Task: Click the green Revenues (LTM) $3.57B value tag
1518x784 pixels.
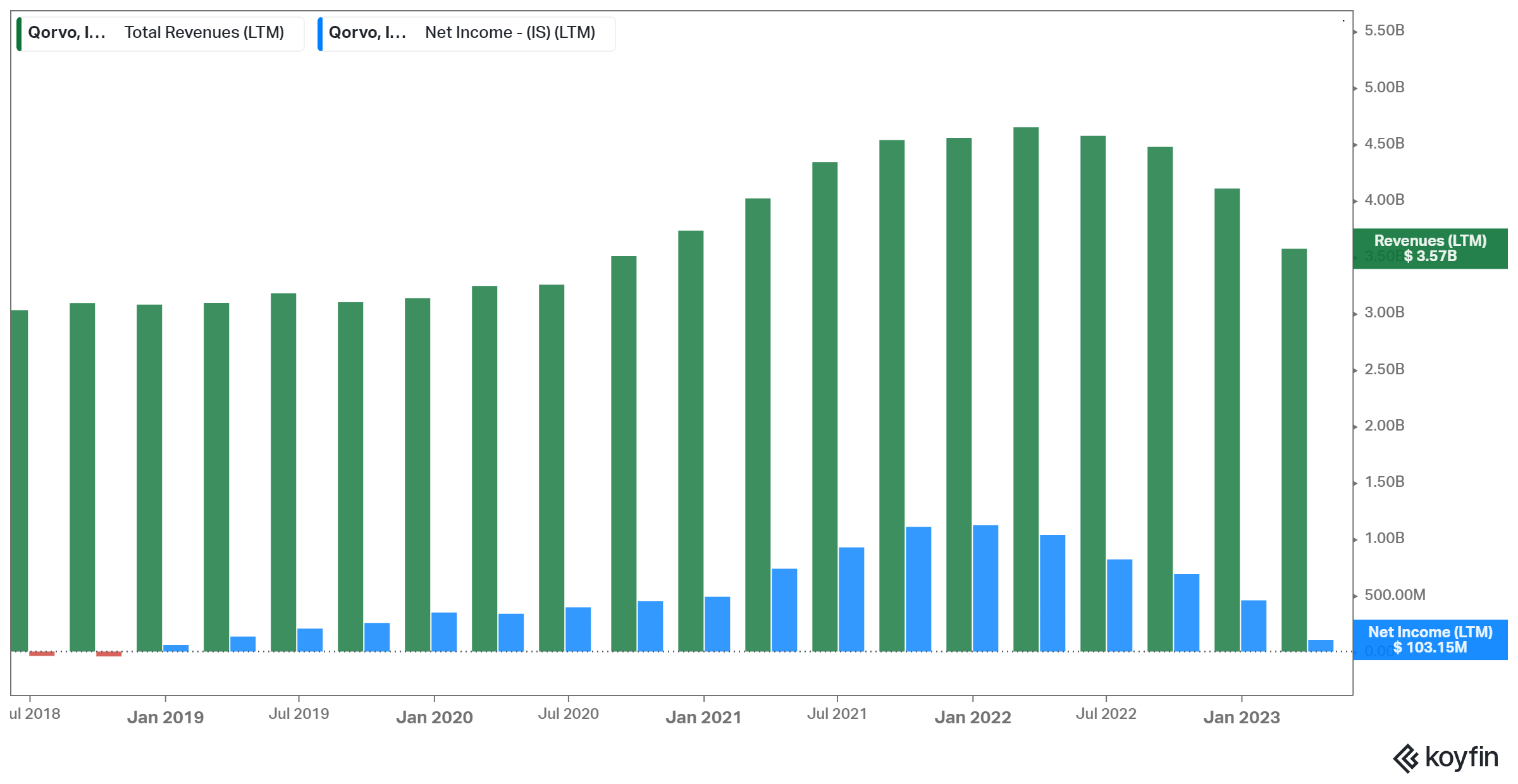Action: pos(1429,248)
